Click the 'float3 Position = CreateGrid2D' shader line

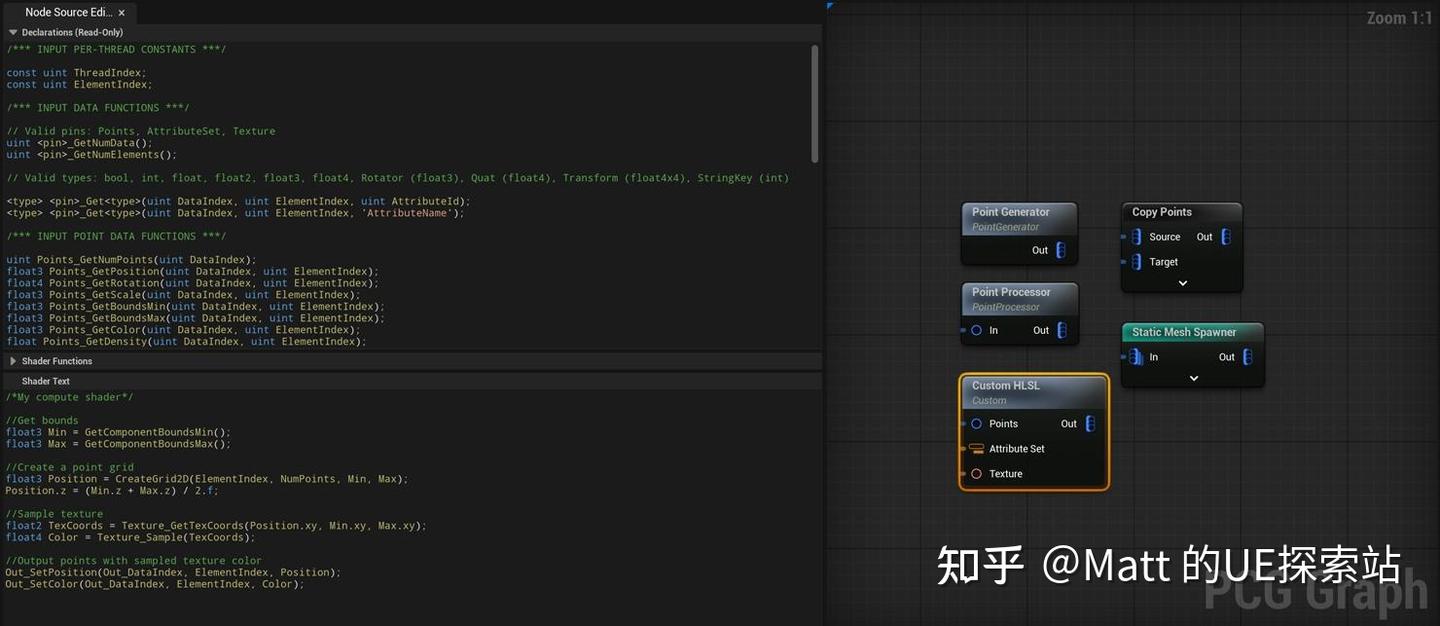point(207,479)
